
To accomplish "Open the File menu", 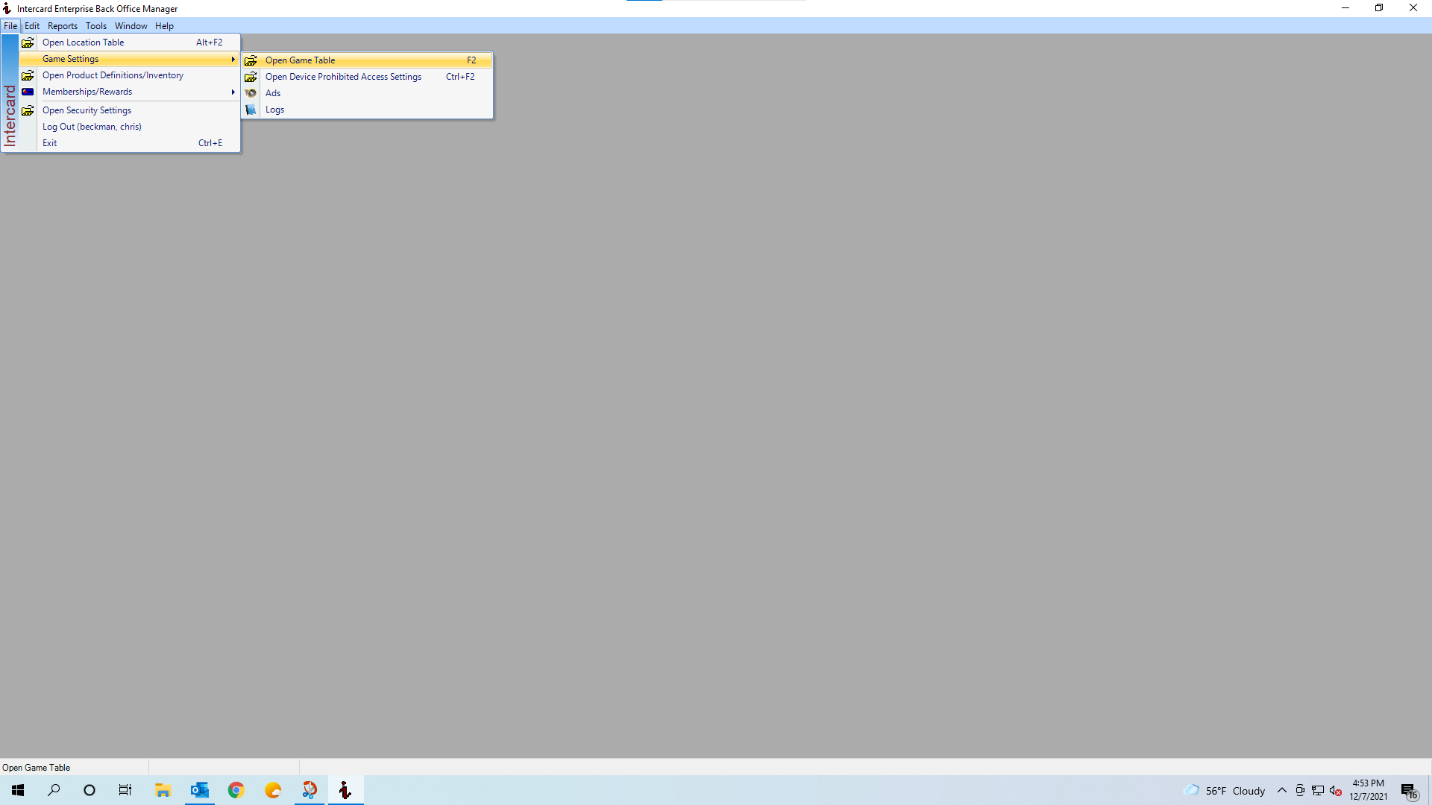I will click(10, 26).
